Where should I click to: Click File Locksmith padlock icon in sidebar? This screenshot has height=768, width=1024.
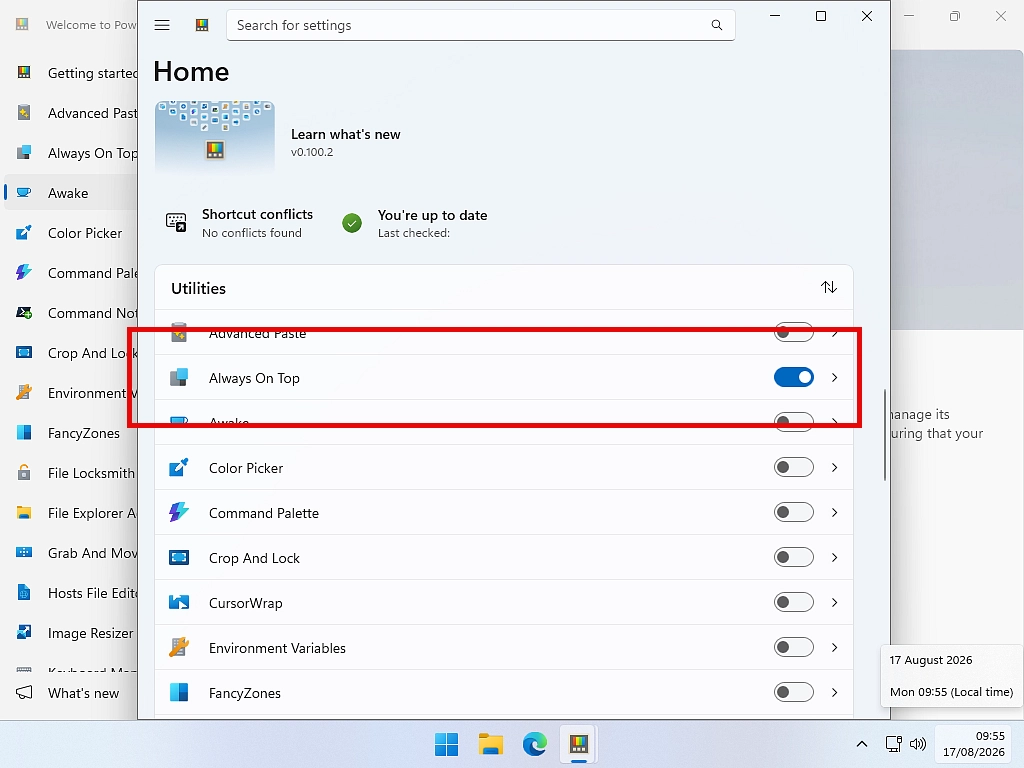point(24,472)
